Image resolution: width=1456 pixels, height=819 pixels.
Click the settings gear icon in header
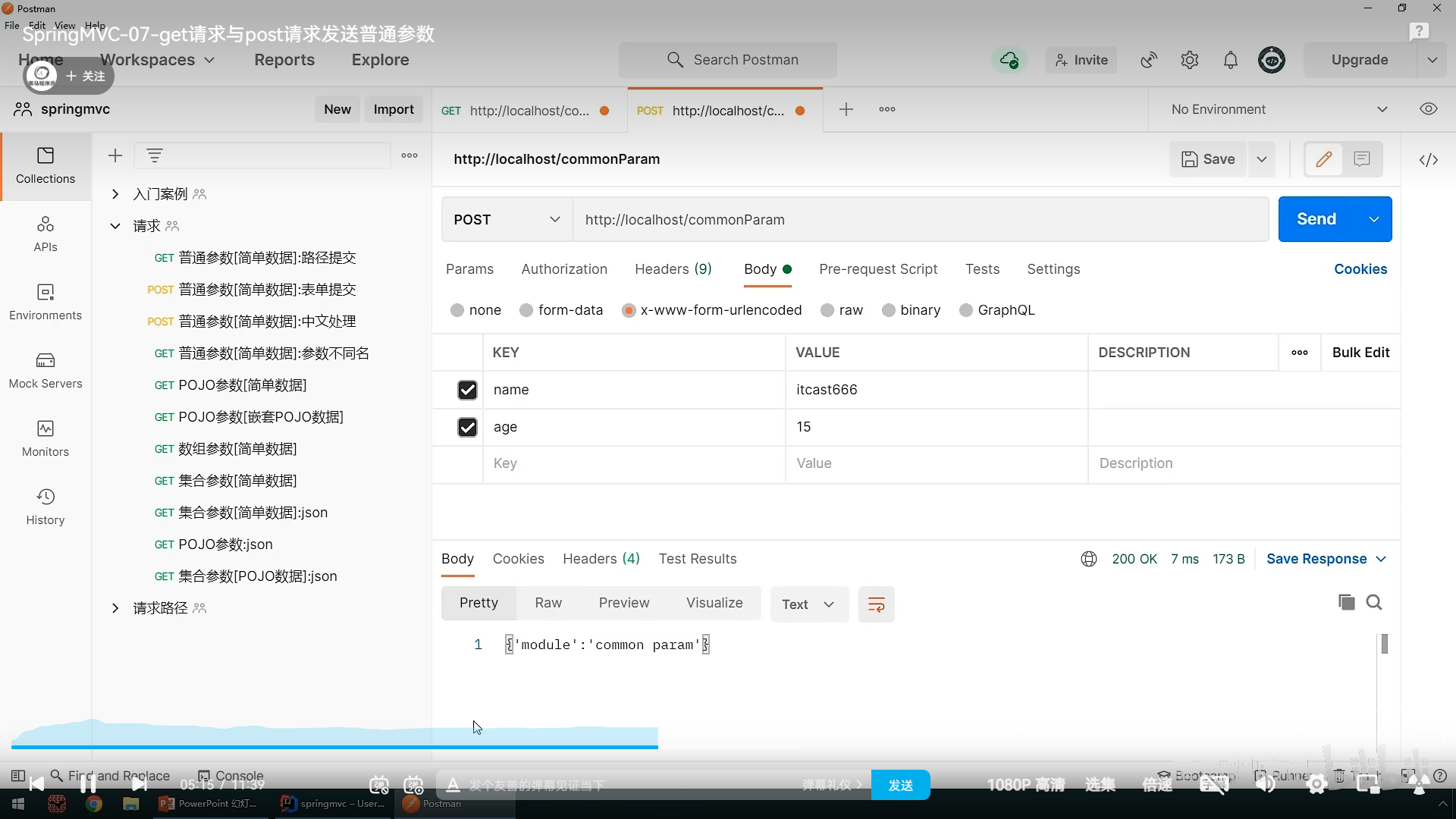point(1189,60)
